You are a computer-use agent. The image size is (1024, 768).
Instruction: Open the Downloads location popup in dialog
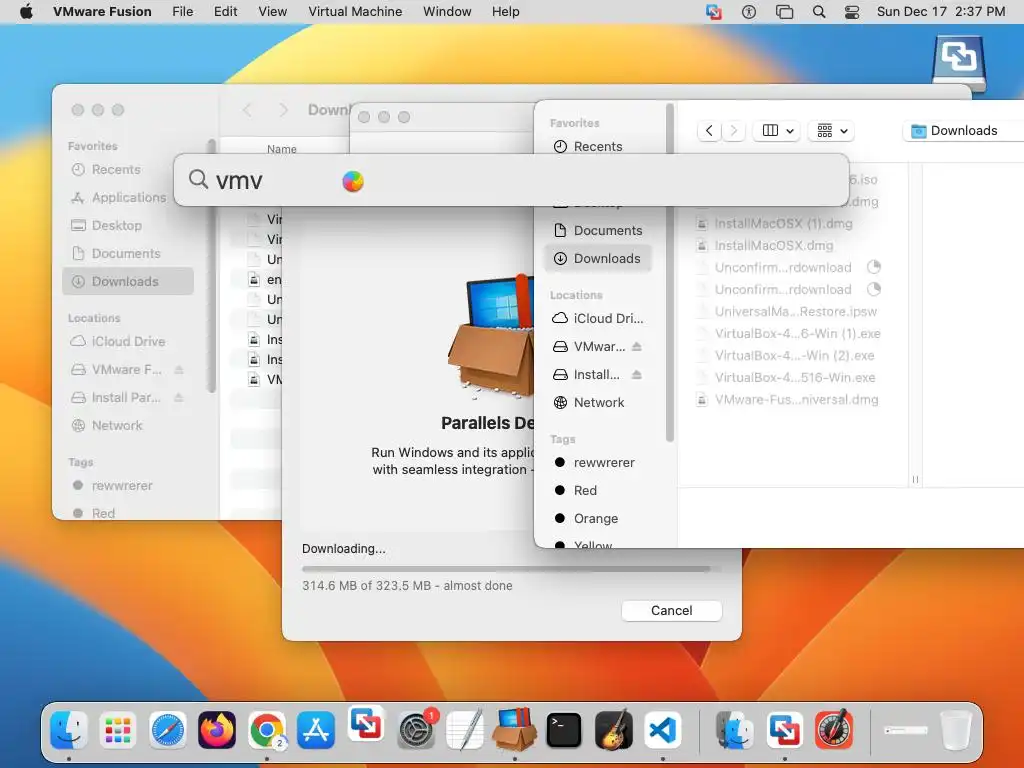(x=963, y=131)
